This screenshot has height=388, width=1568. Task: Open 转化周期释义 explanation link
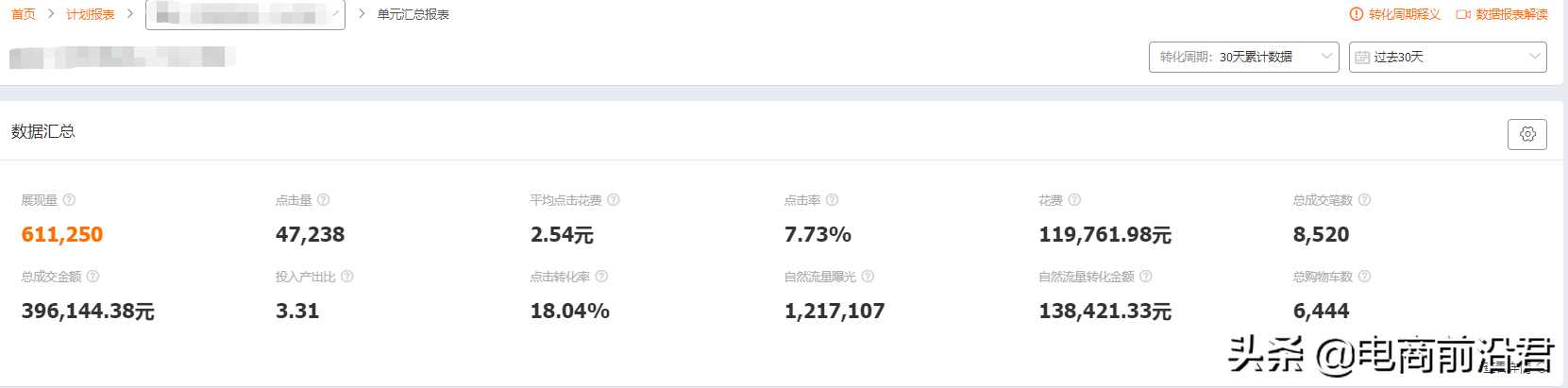coord(1395,14)
